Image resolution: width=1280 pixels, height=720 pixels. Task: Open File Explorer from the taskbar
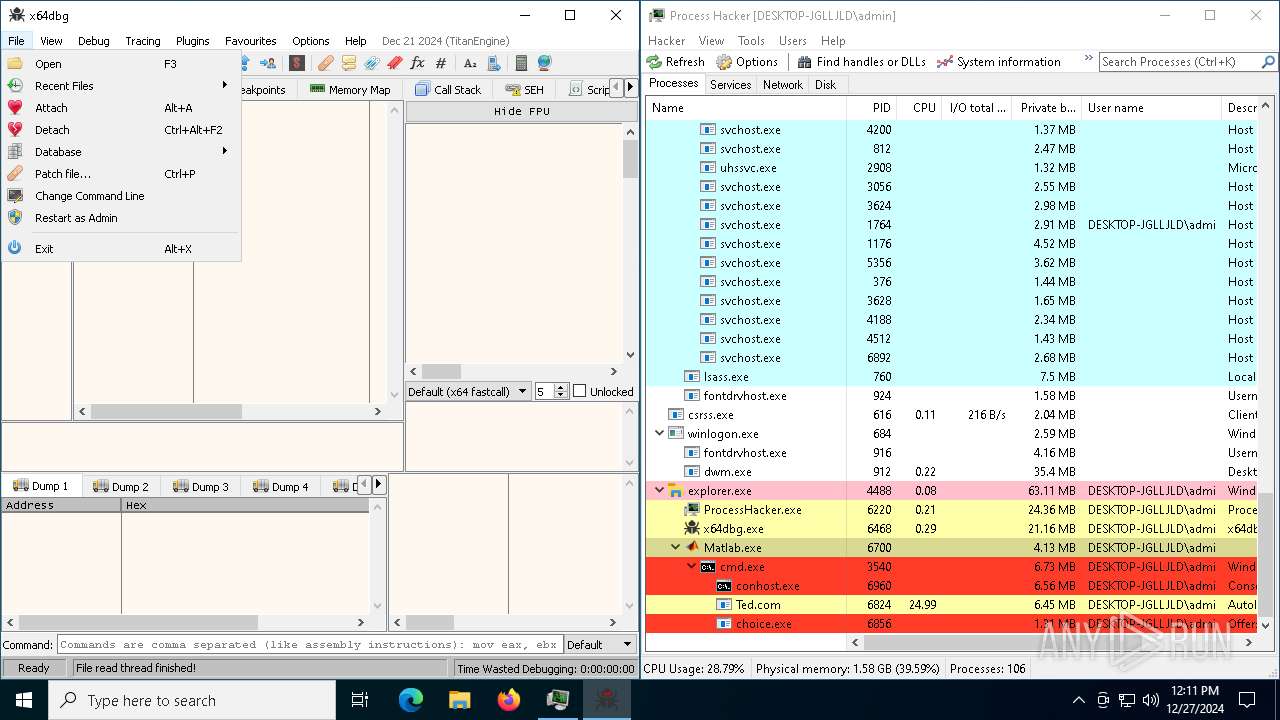pos(460,700)
